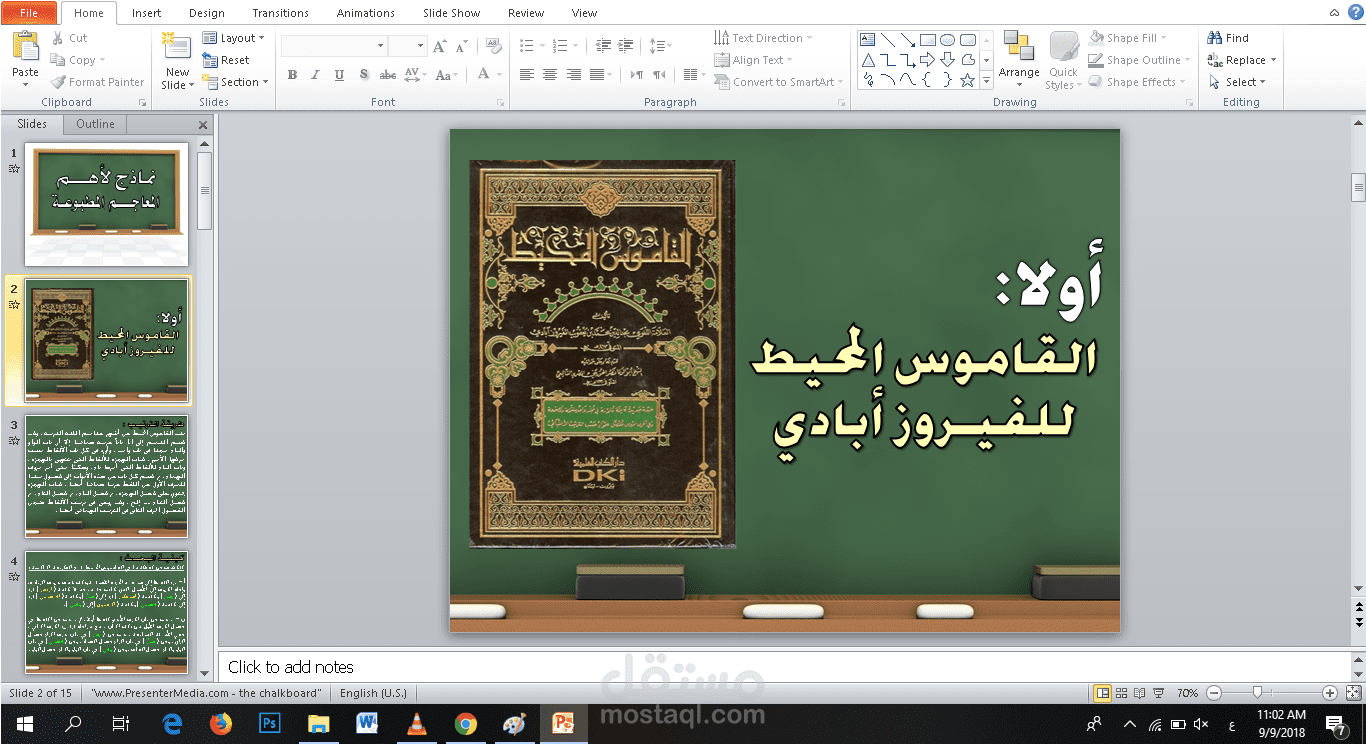Open the Columns button
Viewport: 1366px width, 744px height.
point(693,75)
